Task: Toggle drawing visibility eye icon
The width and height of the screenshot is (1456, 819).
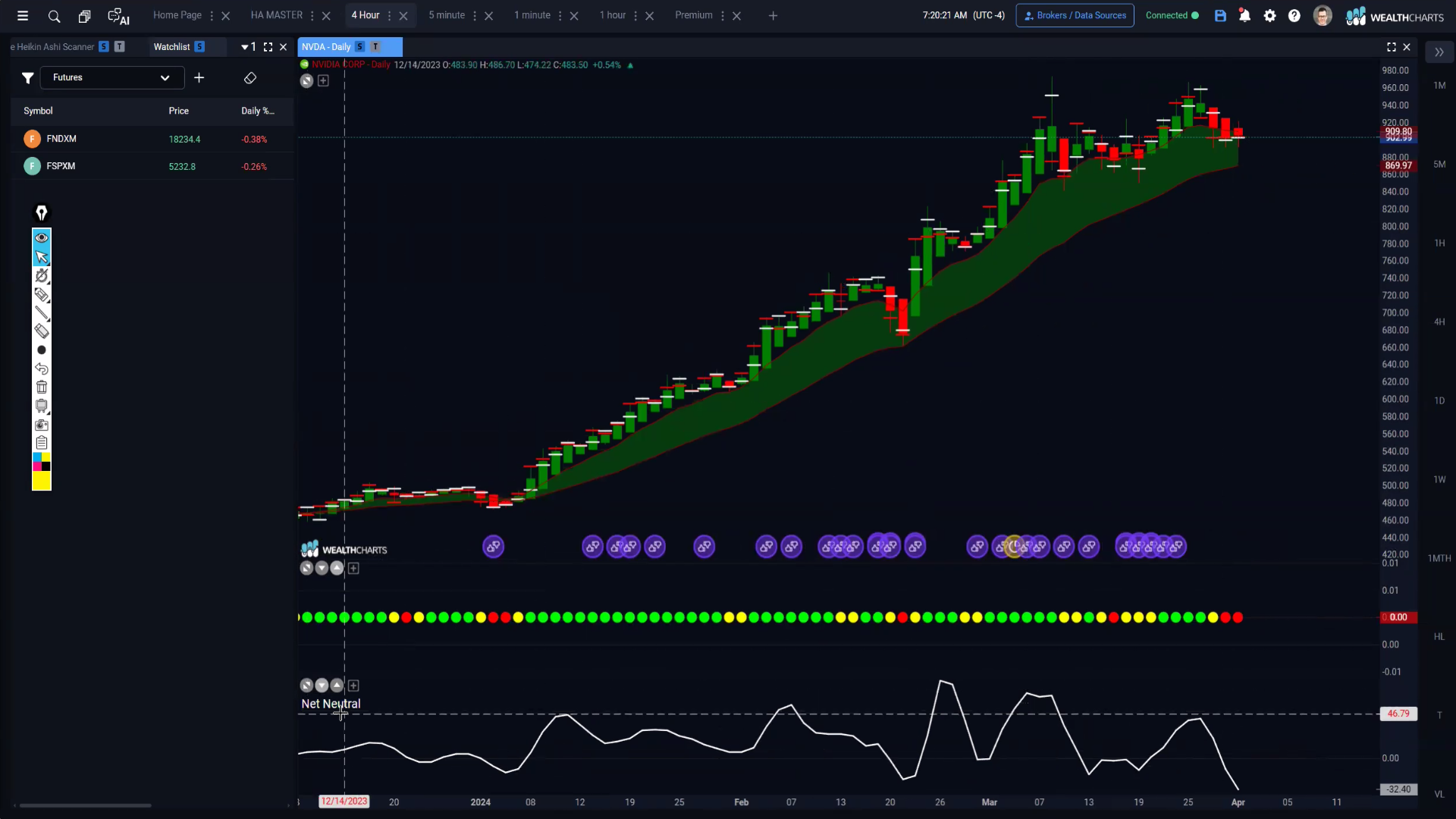Action: 42,238
